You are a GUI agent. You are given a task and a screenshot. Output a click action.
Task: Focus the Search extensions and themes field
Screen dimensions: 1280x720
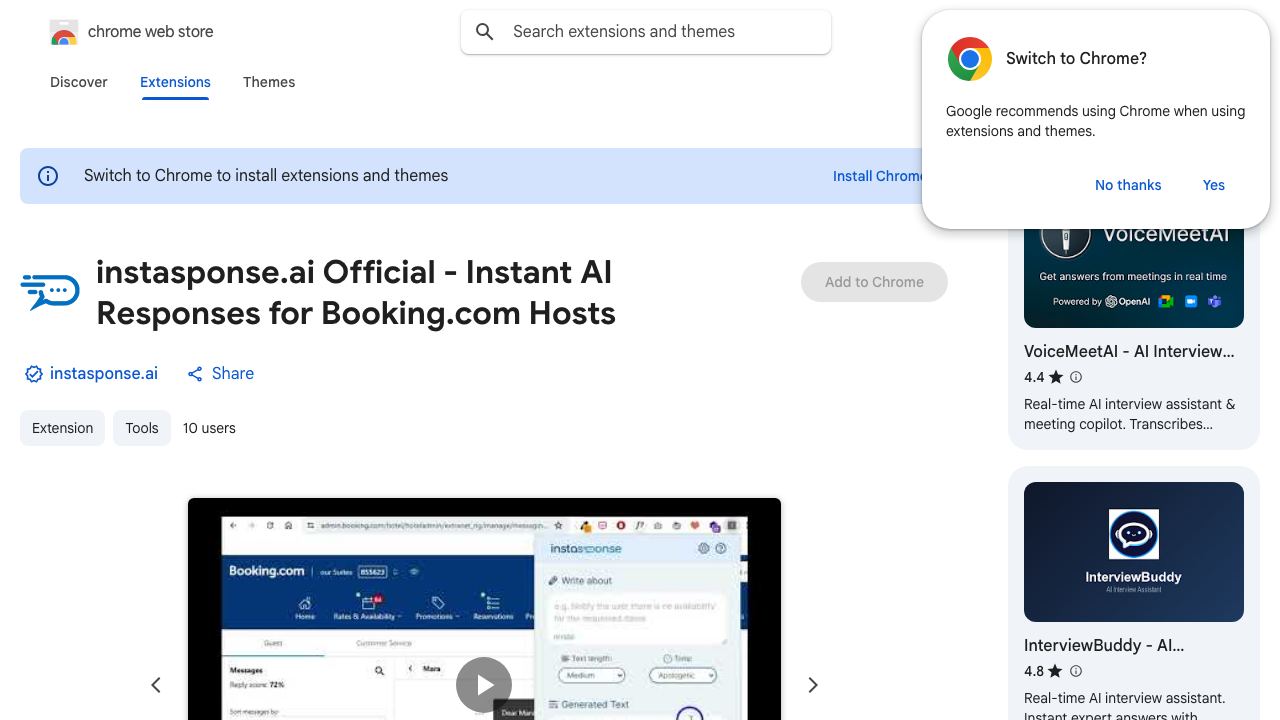[646, 32]
